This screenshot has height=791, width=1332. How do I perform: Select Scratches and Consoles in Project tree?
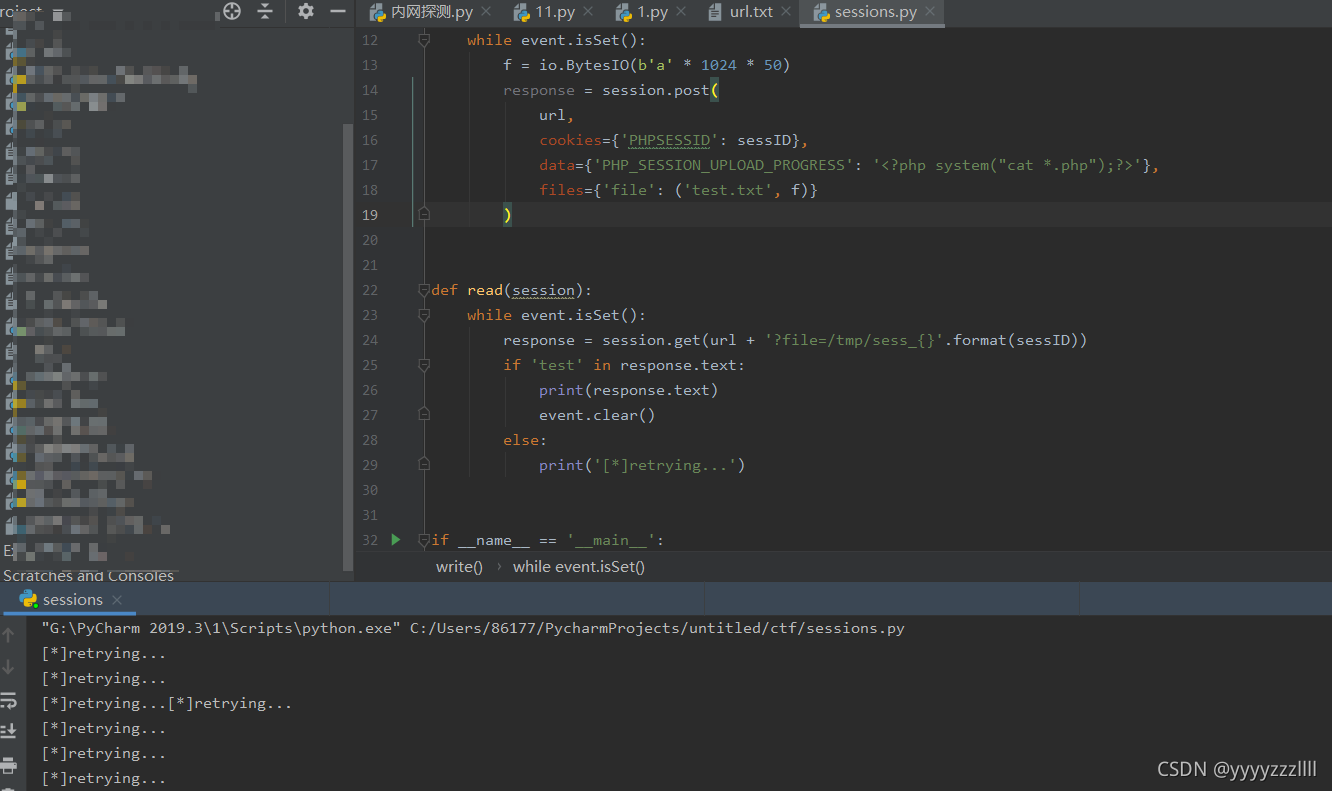click(88, 576)
